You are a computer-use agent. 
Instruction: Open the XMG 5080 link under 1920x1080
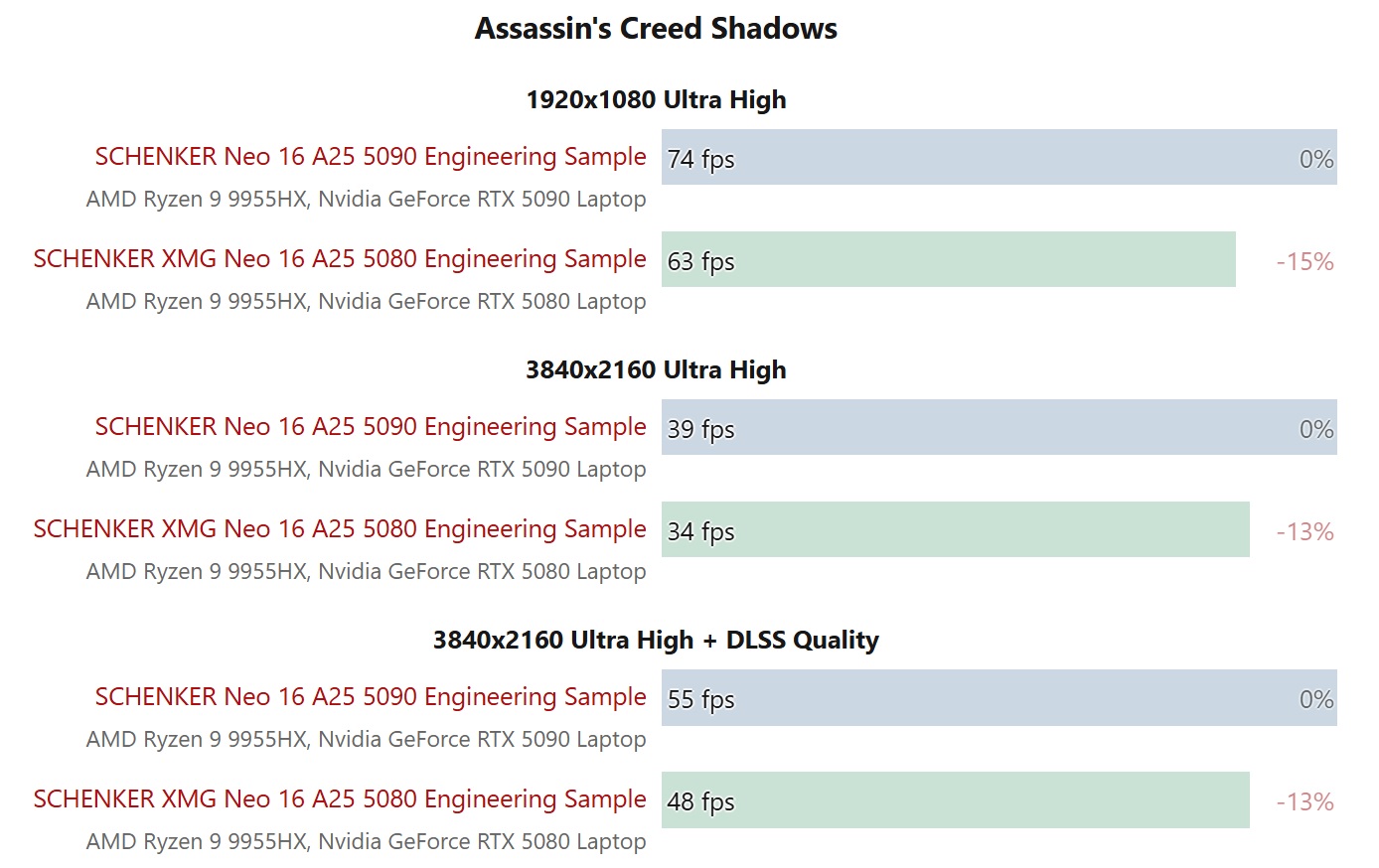point(339,259)
